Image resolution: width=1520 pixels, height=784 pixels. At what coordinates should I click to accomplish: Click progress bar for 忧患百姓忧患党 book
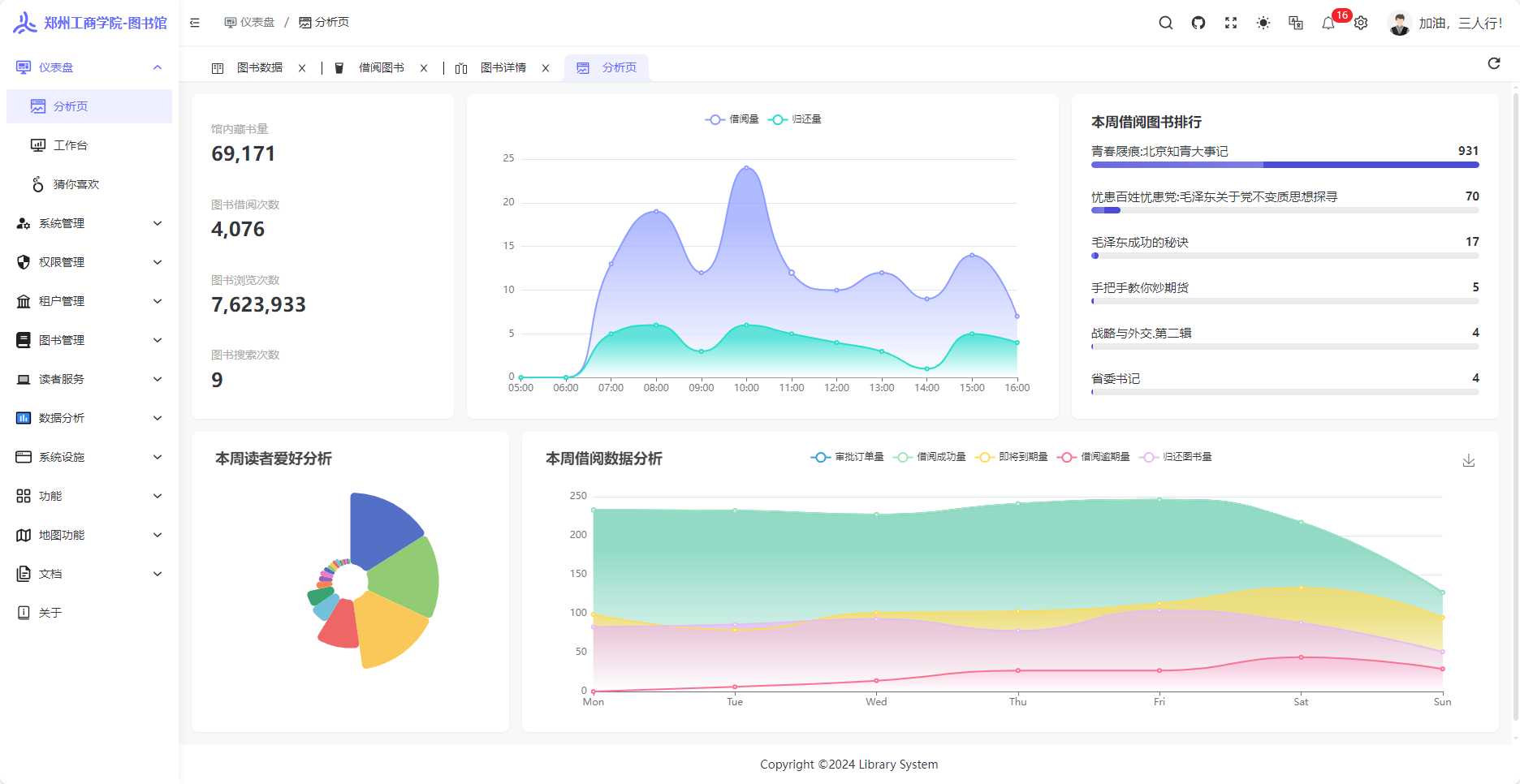tap(1285, 210)
